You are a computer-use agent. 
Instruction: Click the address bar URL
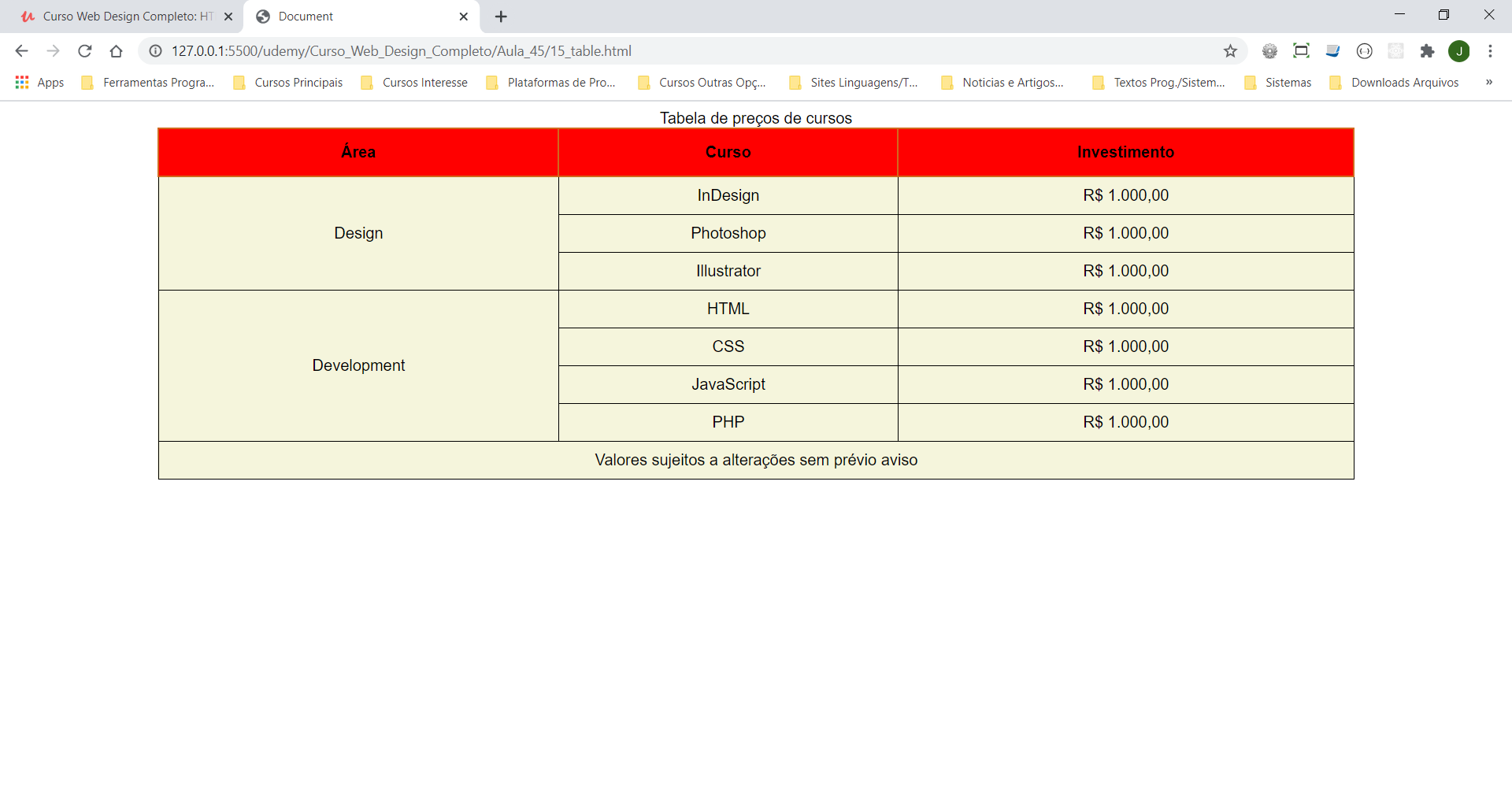click(x=402, y=51)
